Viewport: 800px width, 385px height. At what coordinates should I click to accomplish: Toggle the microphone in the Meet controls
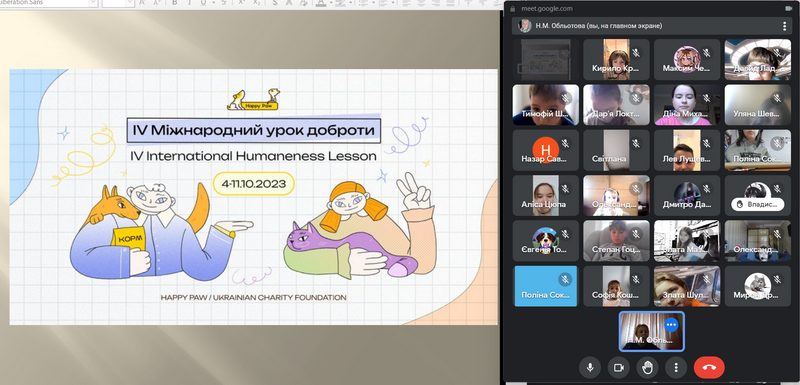coord(591,367)
